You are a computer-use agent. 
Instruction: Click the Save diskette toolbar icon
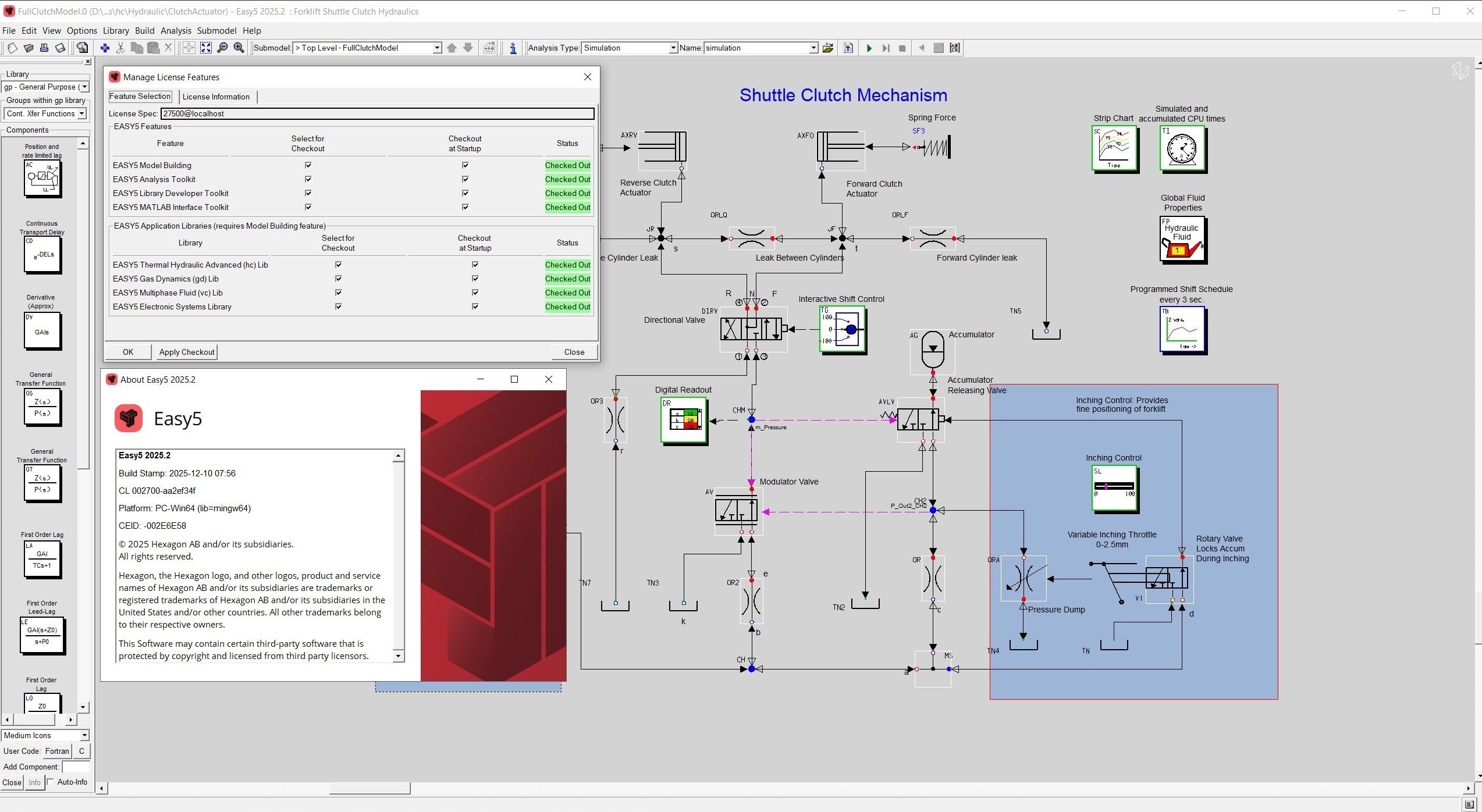61,48
